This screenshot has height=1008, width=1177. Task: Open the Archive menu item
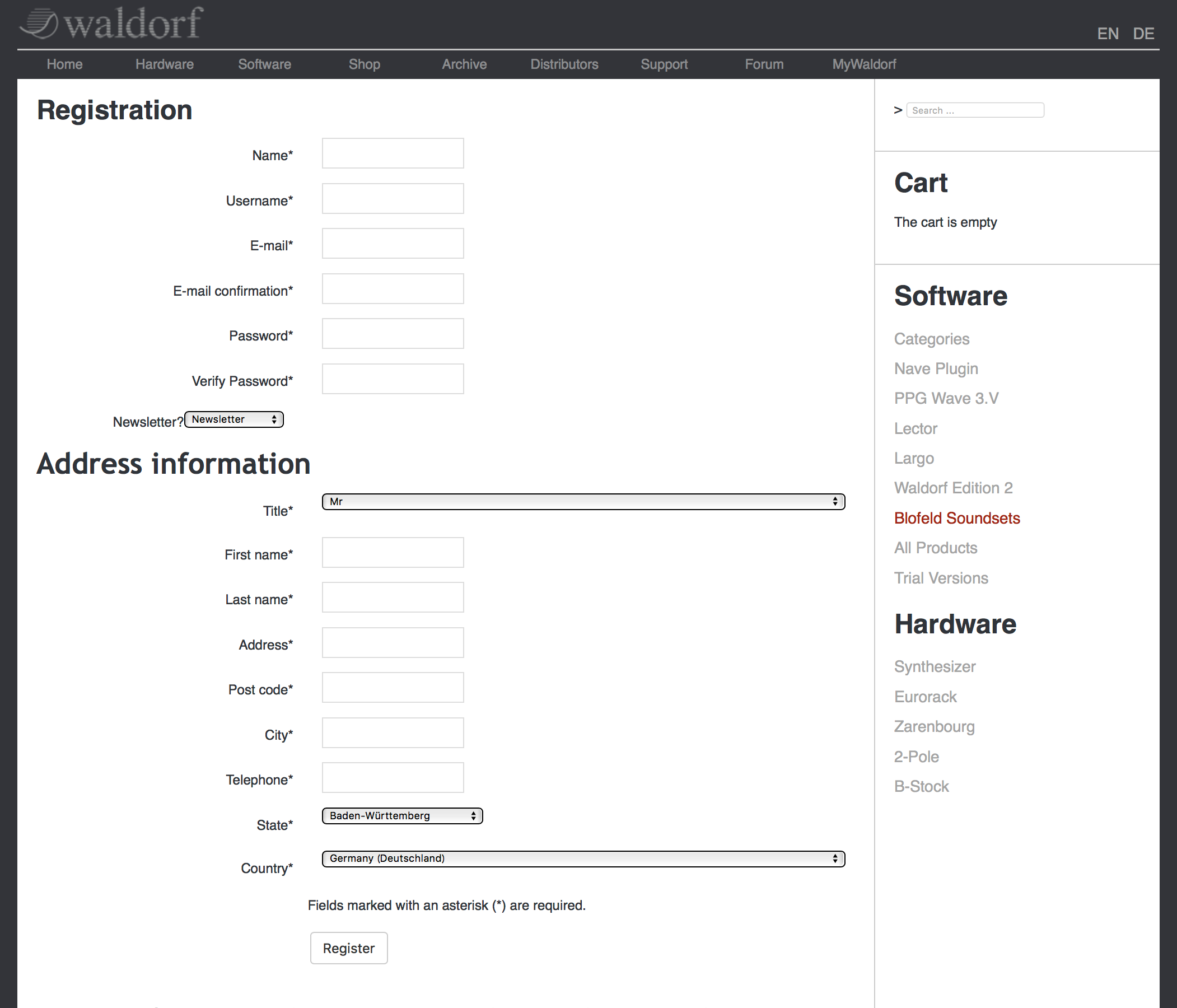pos(464,64)
